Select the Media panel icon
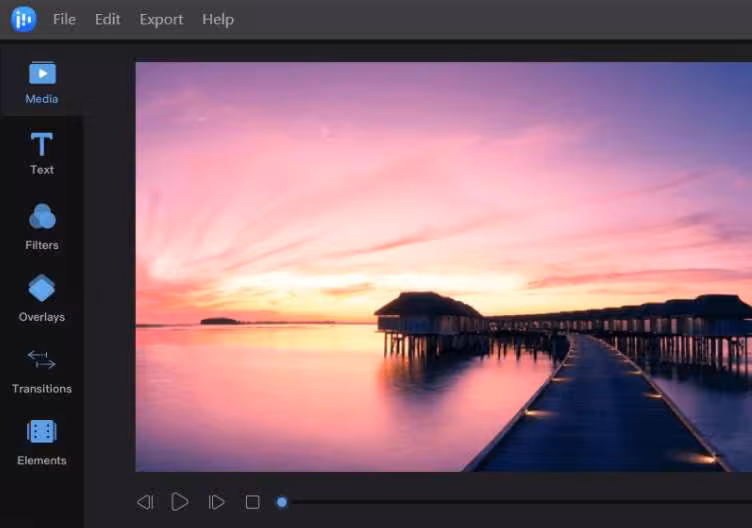This screenshot has height=528, width=752. click(42, 82)
